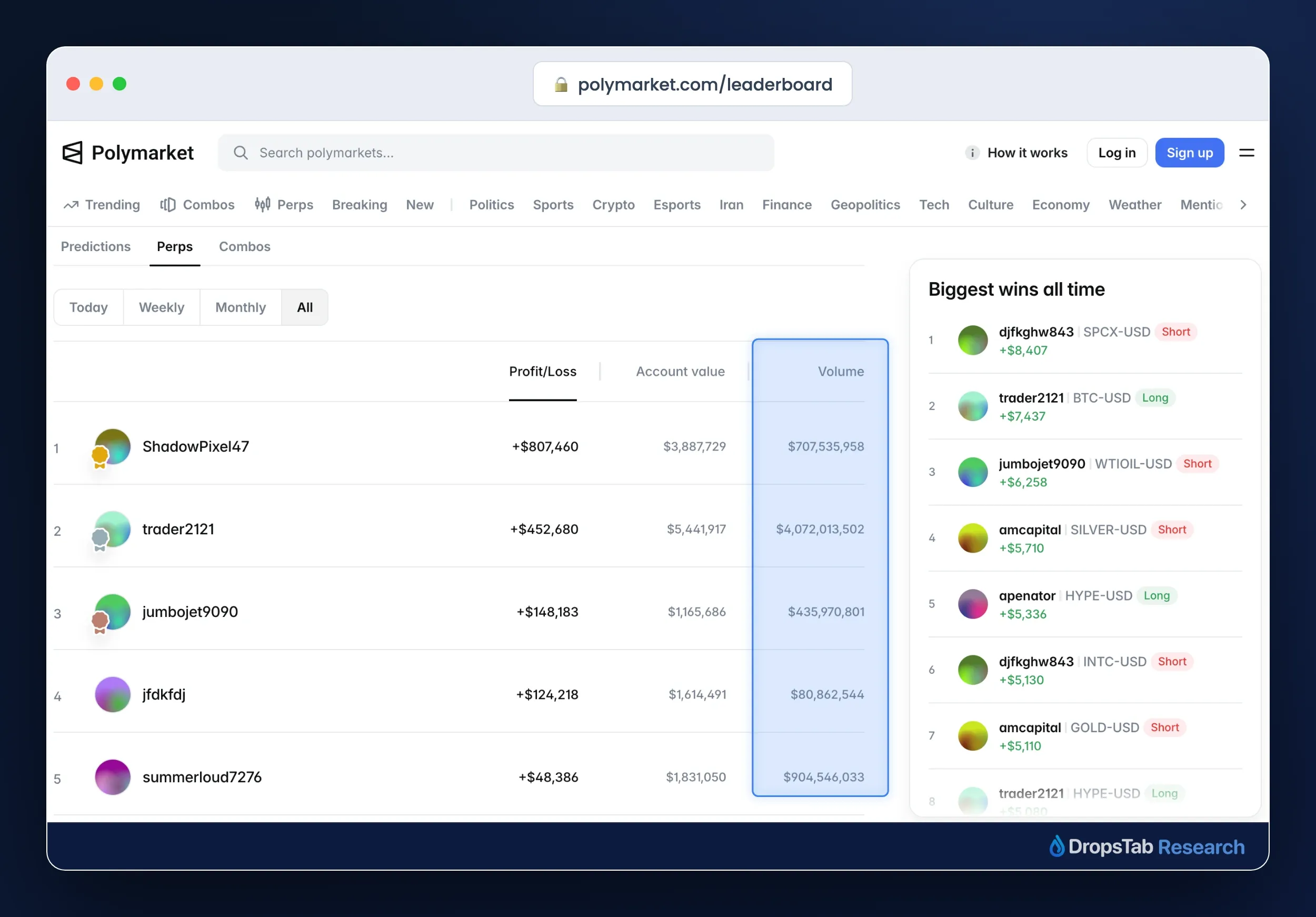Click the lock icon in address bar
Screen dimensions: 1316x917
pos(561,84)
